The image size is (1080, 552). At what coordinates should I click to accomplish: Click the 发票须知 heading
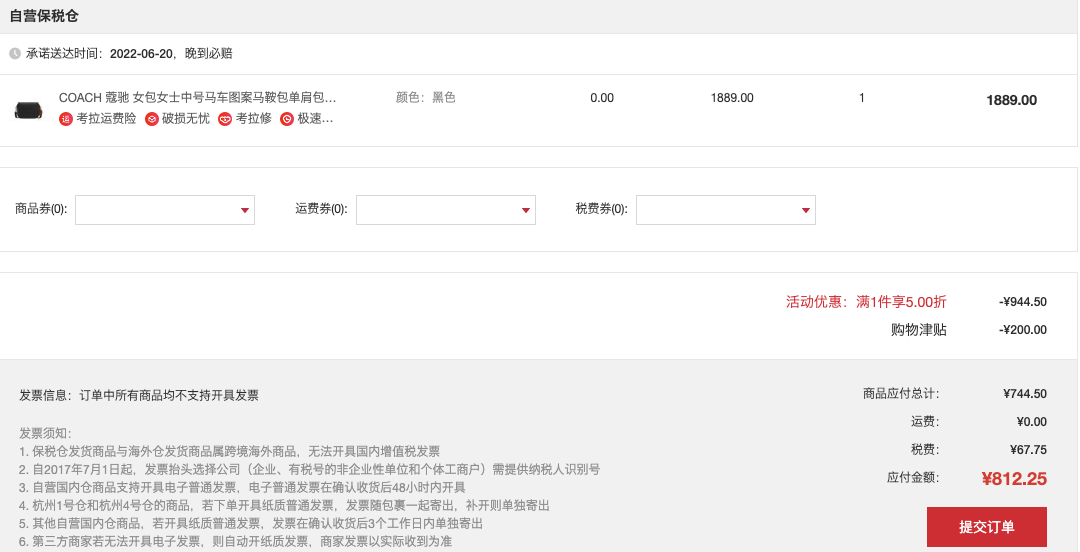[x=45, y=433]
